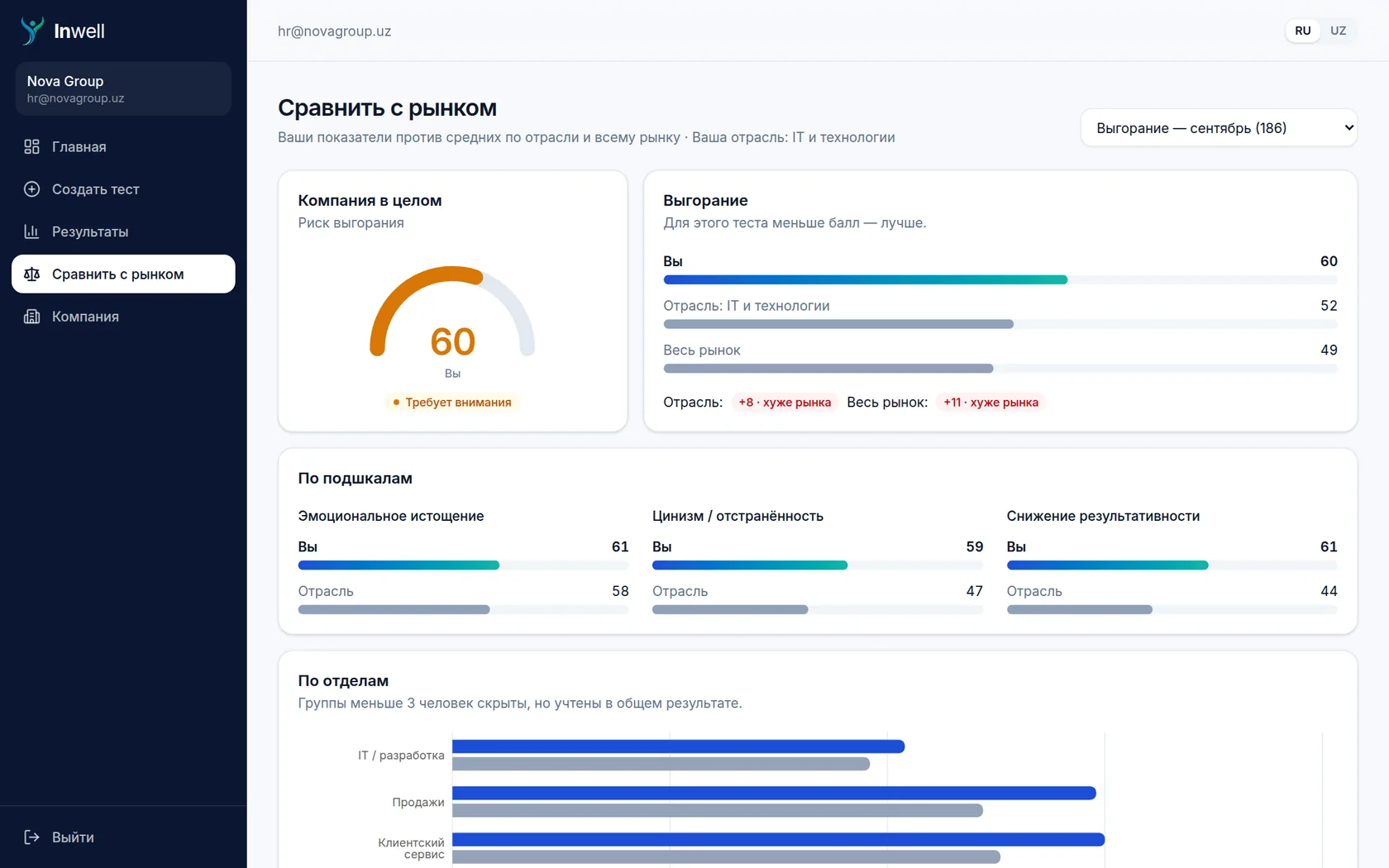This screenshot has width=1389, height=868.
Task: Click the hr@novagroup.uz email in the header
Action: [335, 31]
